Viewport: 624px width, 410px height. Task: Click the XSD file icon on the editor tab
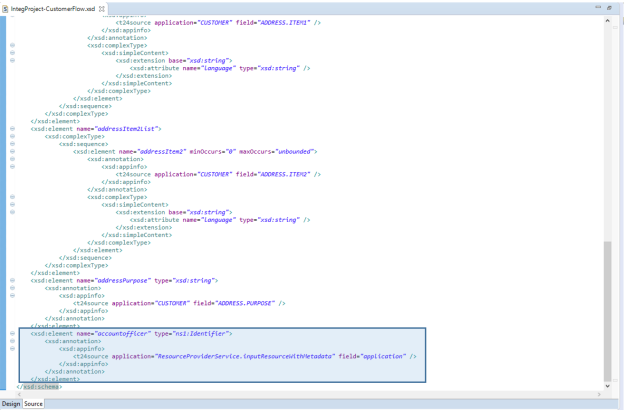7,7
